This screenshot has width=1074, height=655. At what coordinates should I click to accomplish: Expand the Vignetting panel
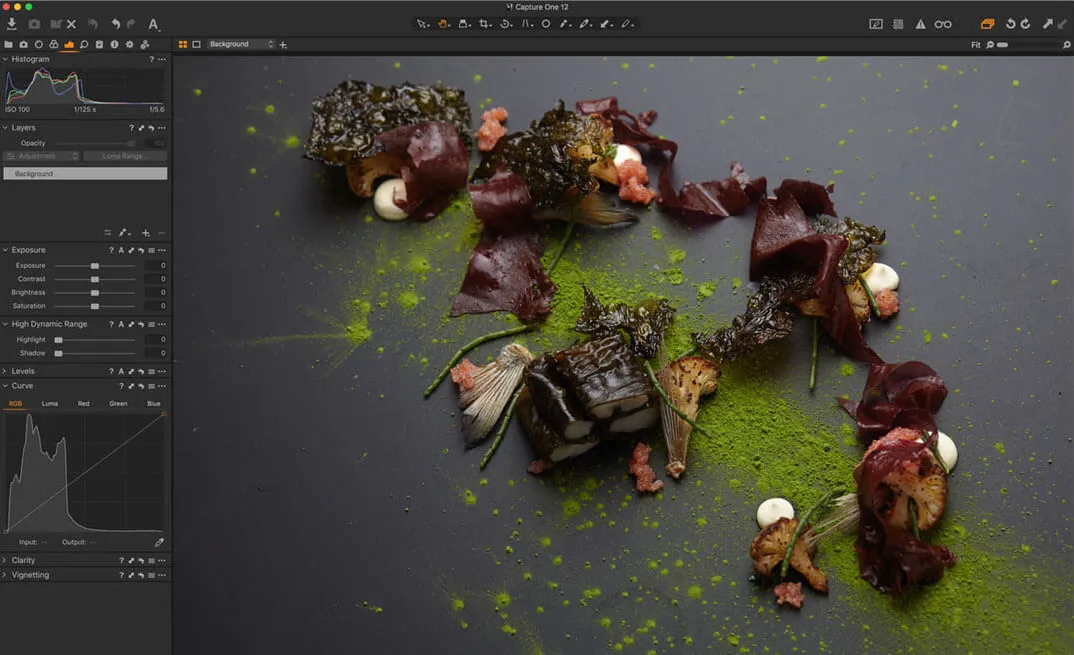pos(30,575)
